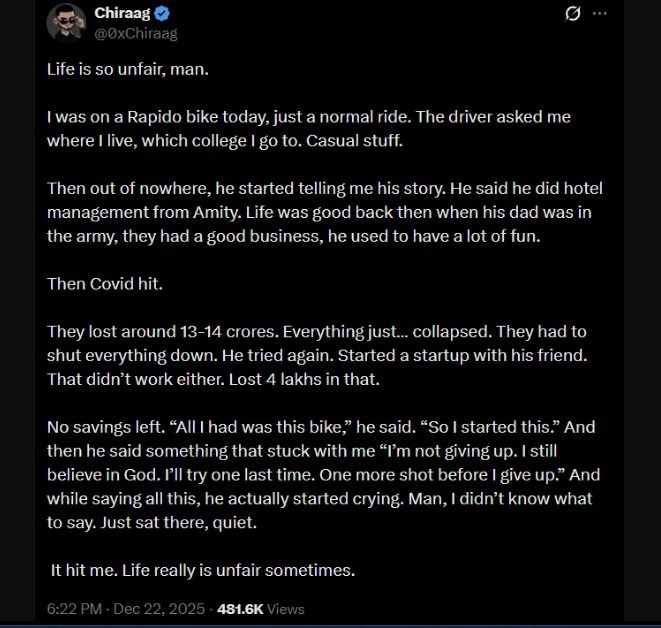Open the Grok actions icon
The width and height of the screenshot is (661, 628).
point(573,14)
